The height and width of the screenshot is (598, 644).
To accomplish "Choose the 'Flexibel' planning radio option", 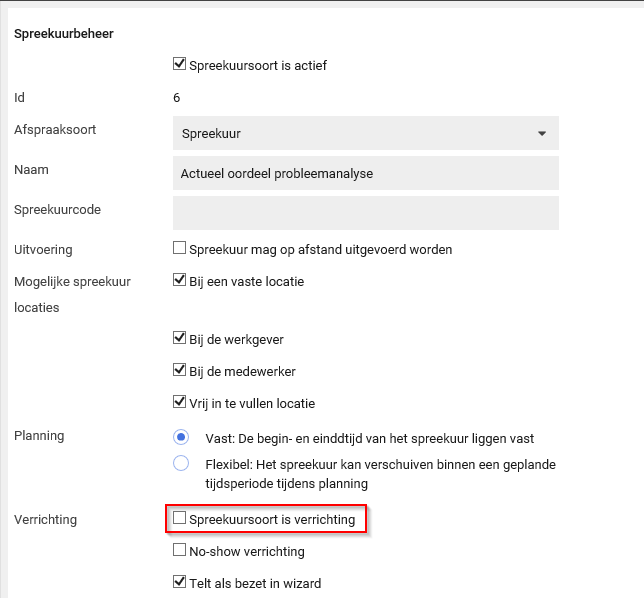I will [x=181, y=463].
